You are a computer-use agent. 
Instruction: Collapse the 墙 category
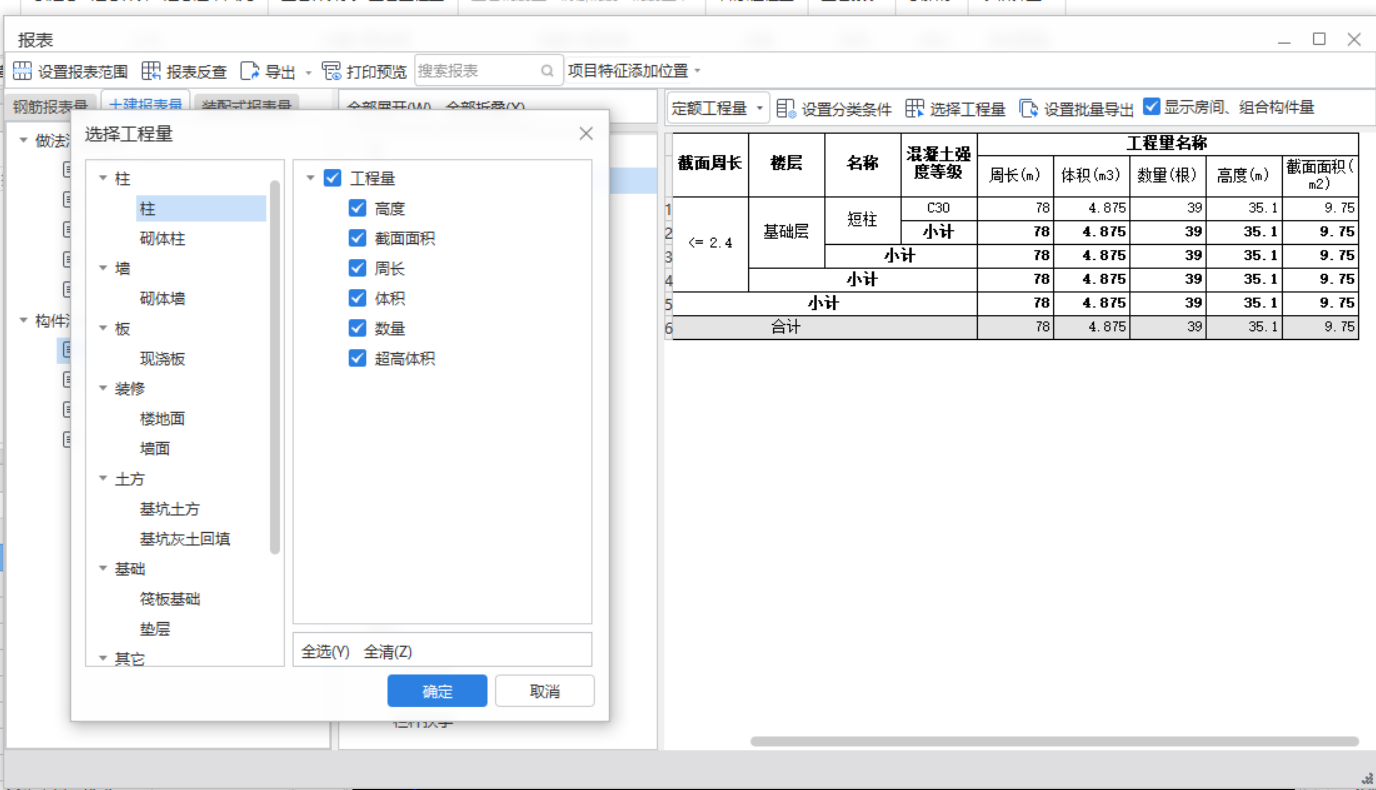click(103, 269)
